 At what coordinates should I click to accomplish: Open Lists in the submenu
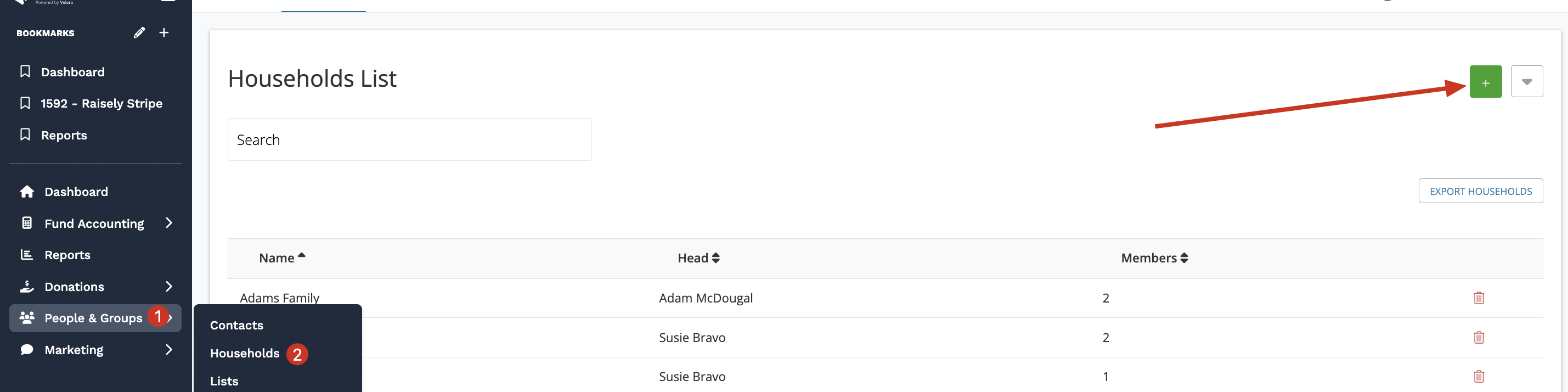coord(224,382)
